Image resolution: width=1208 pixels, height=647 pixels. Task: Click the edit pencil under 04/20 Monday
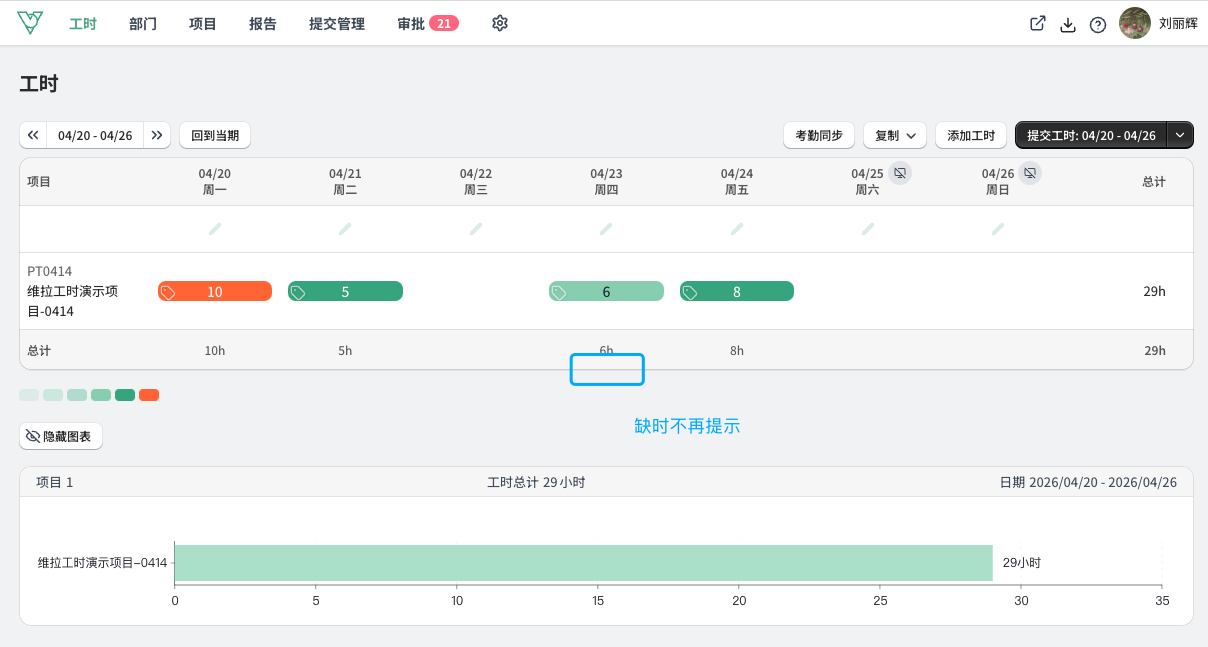215,229
